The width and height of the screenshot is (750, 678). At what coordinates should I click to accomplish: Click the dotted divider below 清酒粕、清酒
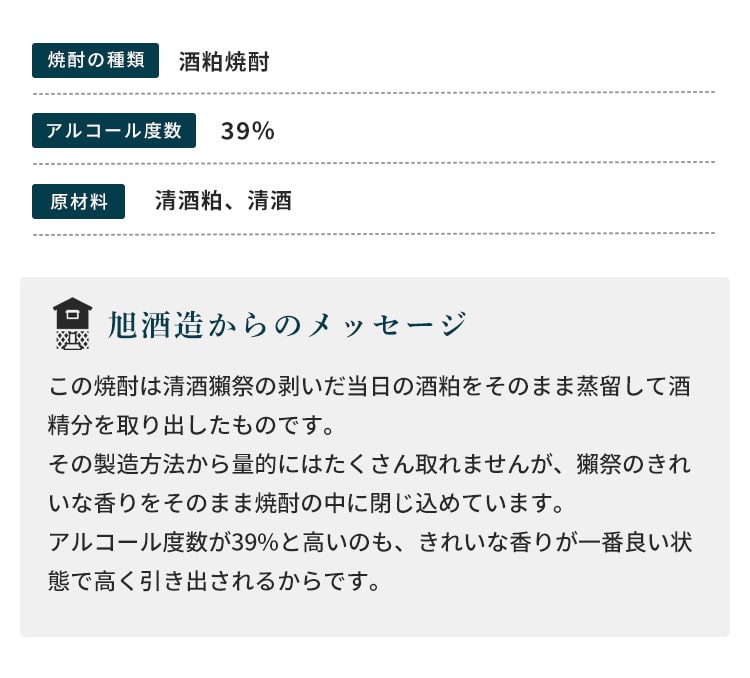(374, 234)
